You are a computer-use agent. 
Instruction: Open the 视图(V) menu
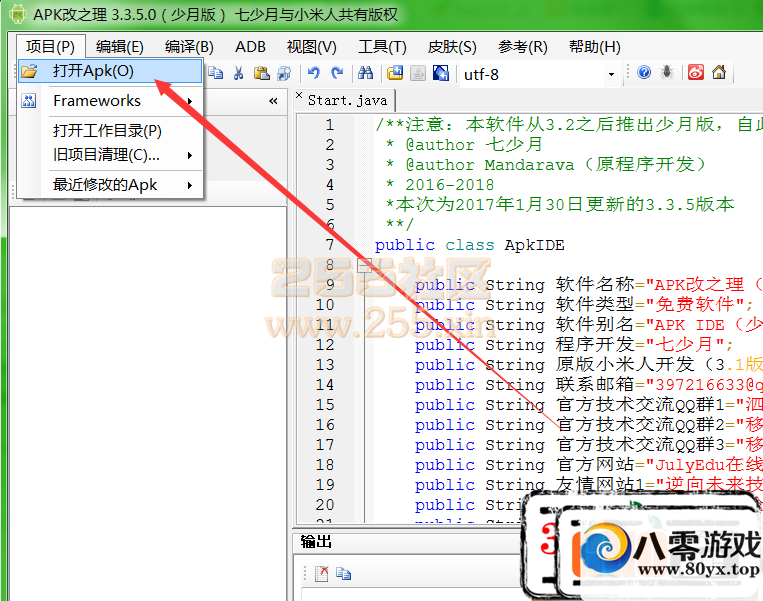click(311, 47)
